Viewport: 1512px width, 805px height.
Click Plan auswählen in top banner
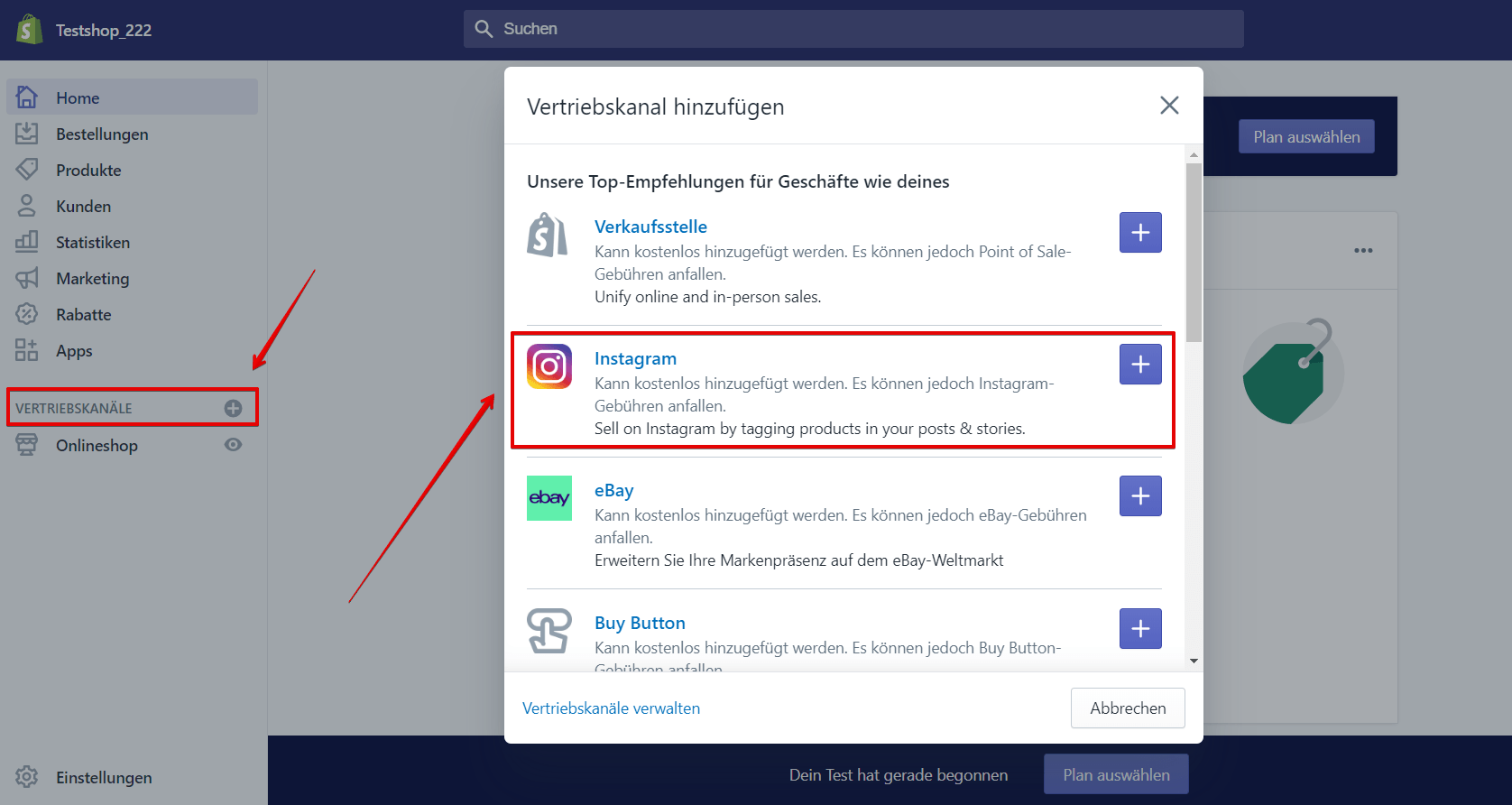(x=1306, y=136)
